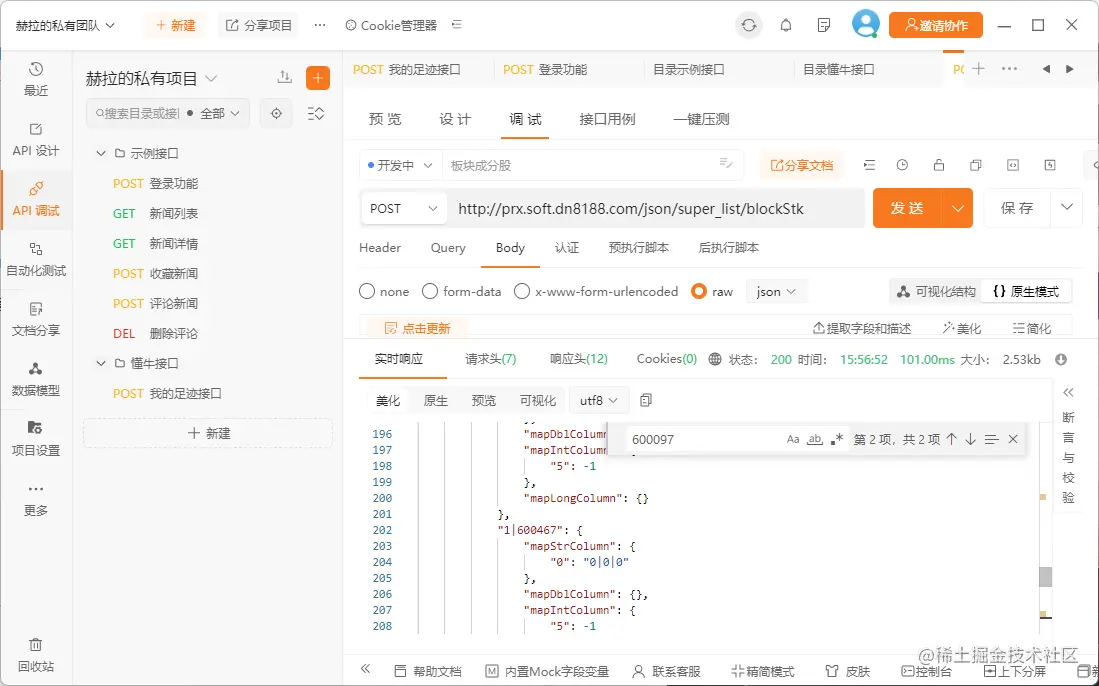Open the json format dropdown

point(777,291)
